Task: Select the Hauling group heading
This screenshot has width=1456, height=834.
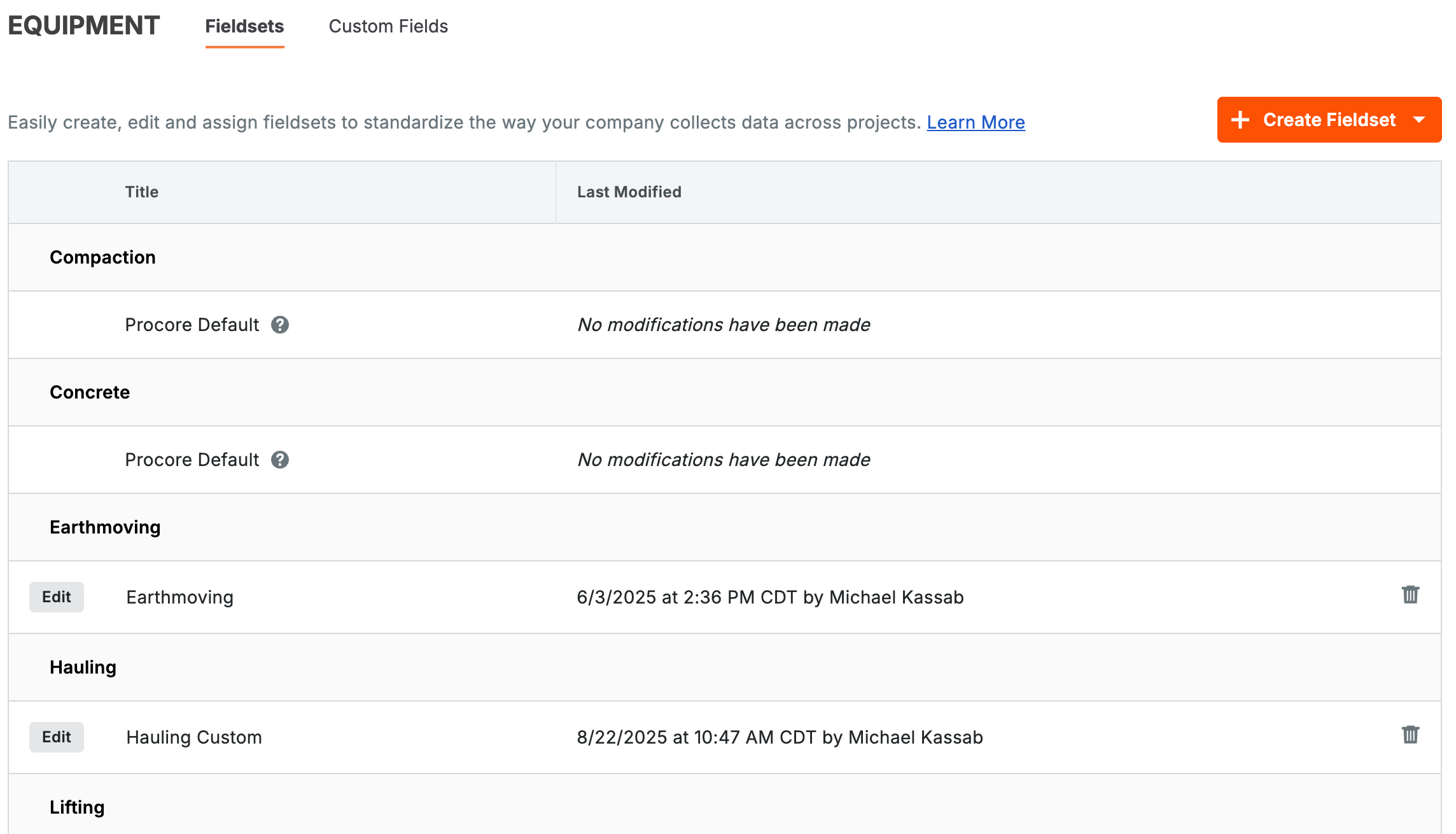Action: pos(83,667)
